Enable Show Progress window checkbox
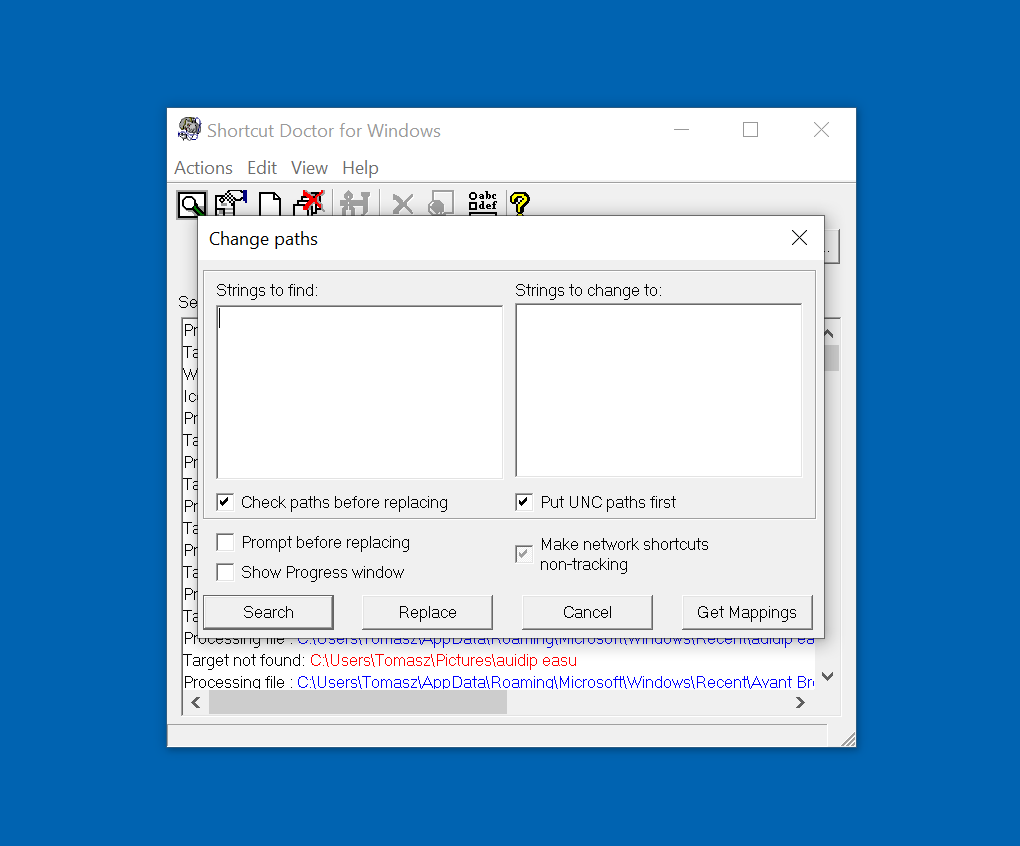 (x=225, y=572)
